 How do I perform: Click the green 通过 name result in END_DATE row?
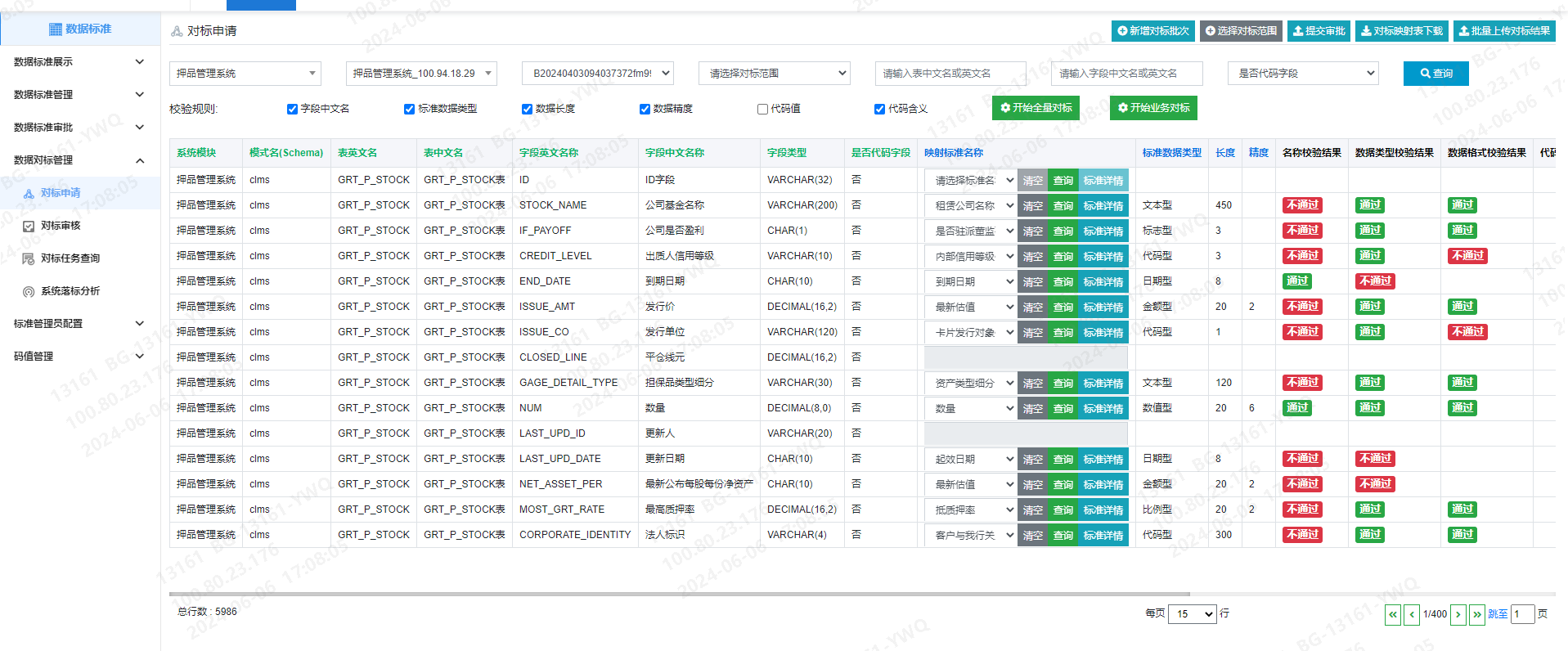click(x=1297, y=281)
